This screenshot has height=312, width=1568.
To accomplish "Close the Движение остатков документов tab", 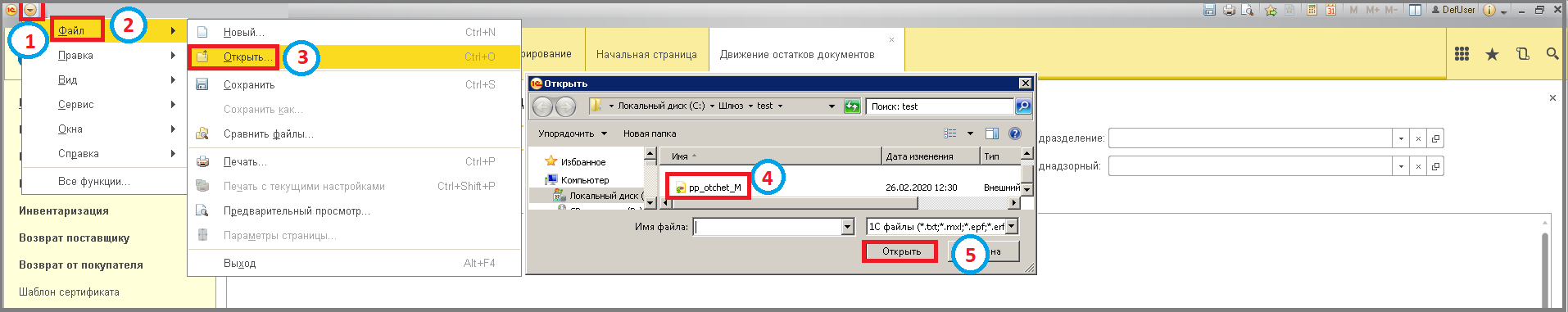I will tap(891, 39).
